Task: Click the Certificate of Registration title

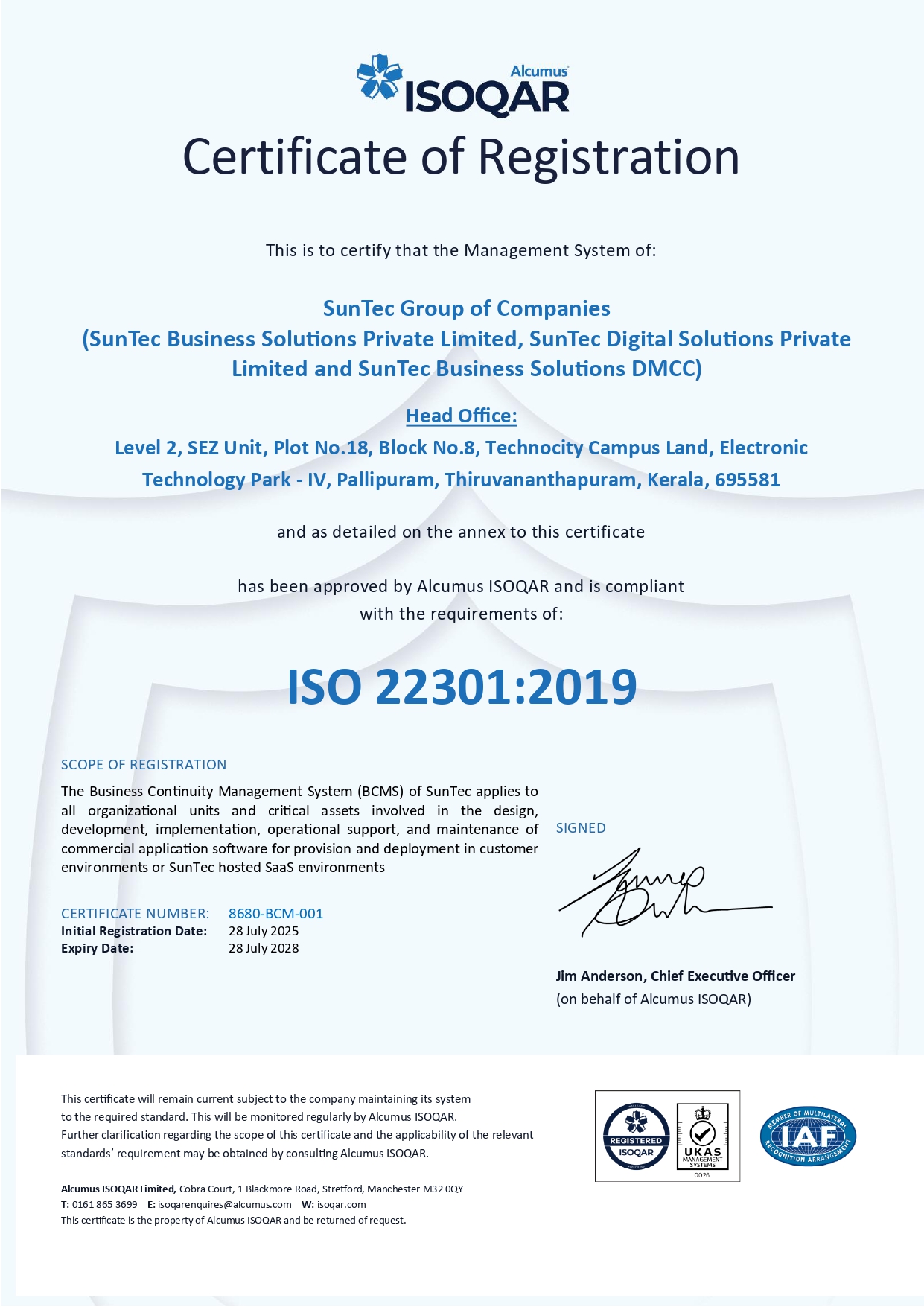Action: (x=461, y=157)
